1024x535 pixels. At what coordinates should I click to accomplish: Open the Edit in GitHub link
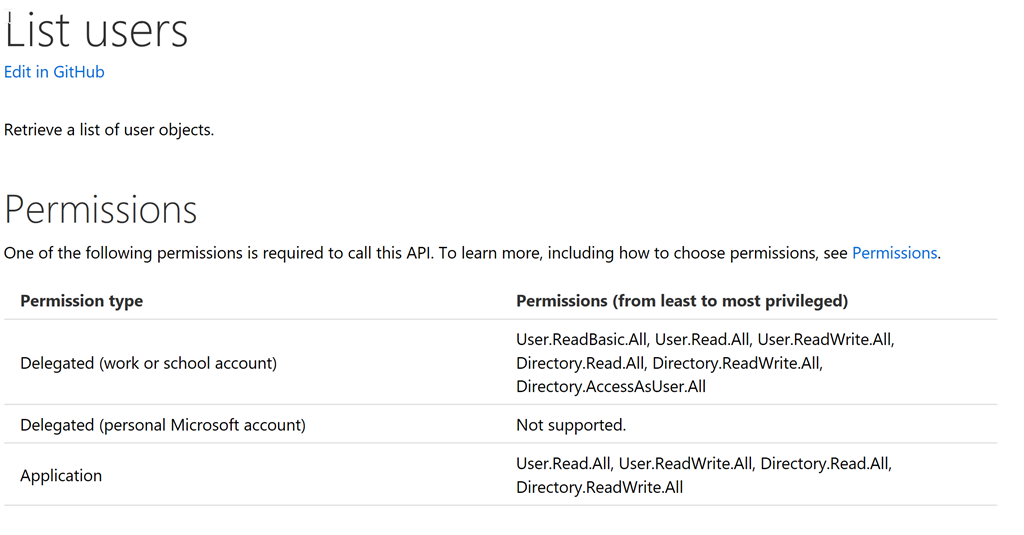pos(54,72)
